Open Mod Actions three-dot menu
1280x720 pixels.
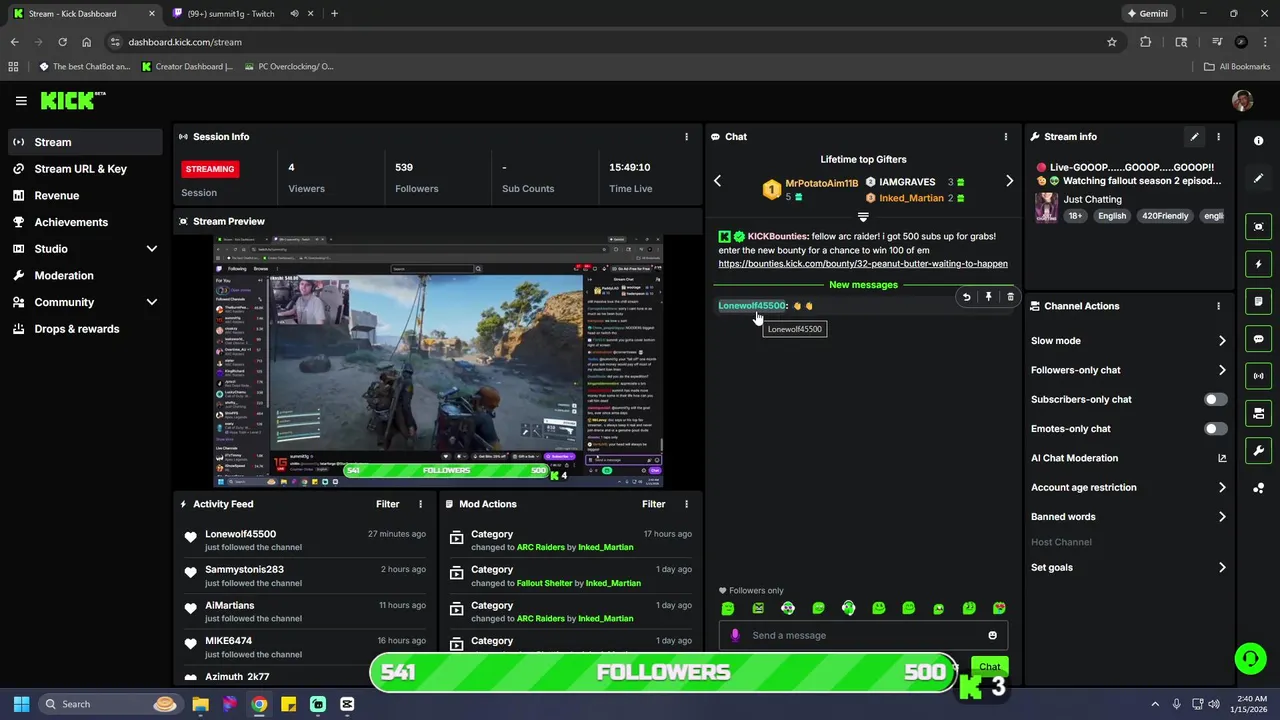[686, 504]
